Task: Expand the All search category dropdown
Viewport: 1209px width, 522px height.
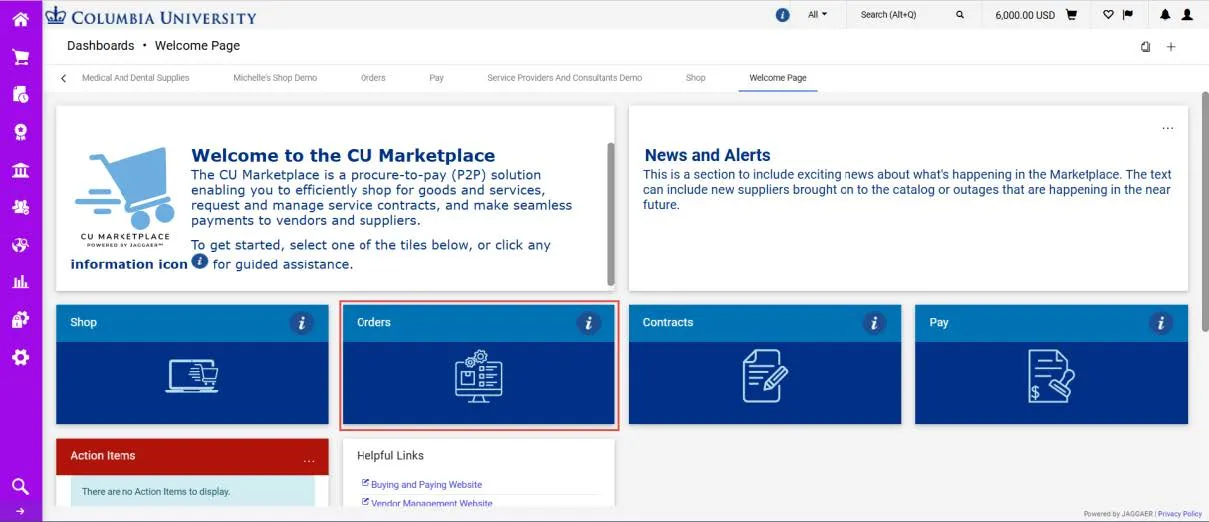Action: pyautogui.click(x=817, y=15)
